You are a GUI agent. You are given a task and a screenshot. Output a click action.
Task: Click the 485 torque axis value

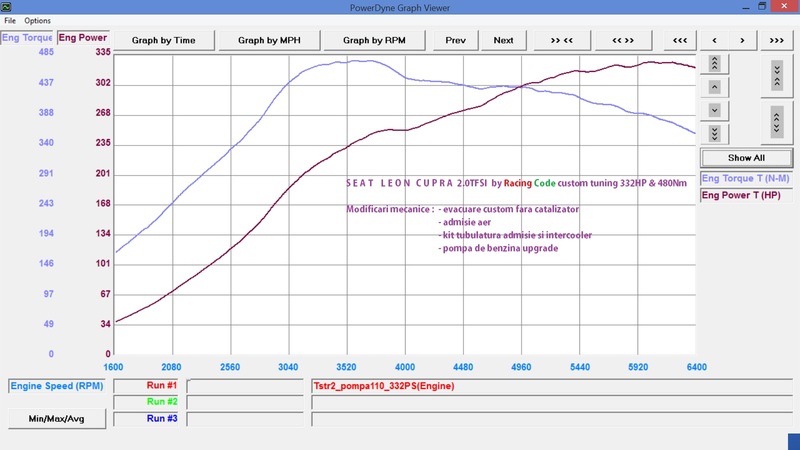tap(46, 52)
